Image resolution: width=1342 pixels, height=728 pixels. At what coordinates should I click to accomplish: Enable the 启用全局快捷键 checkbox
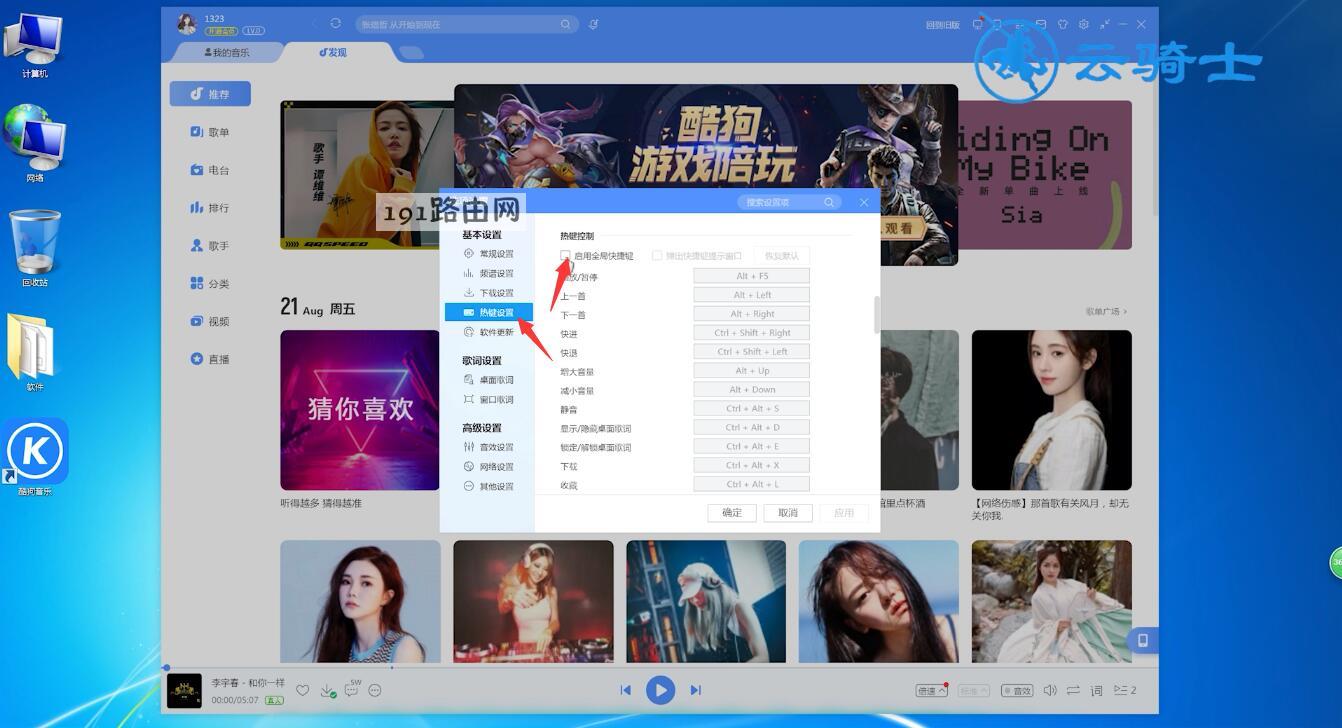pos(566,256)
